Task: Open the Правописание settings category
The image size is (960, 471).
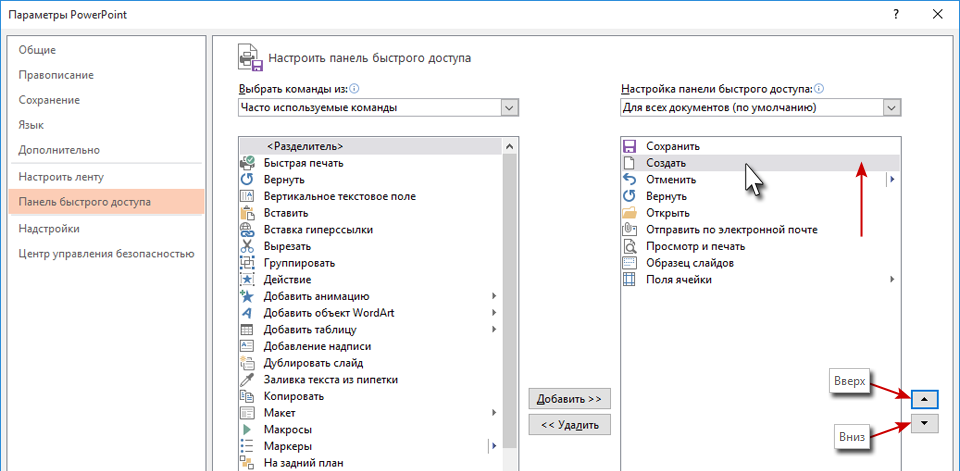Action: pos(107,75)
